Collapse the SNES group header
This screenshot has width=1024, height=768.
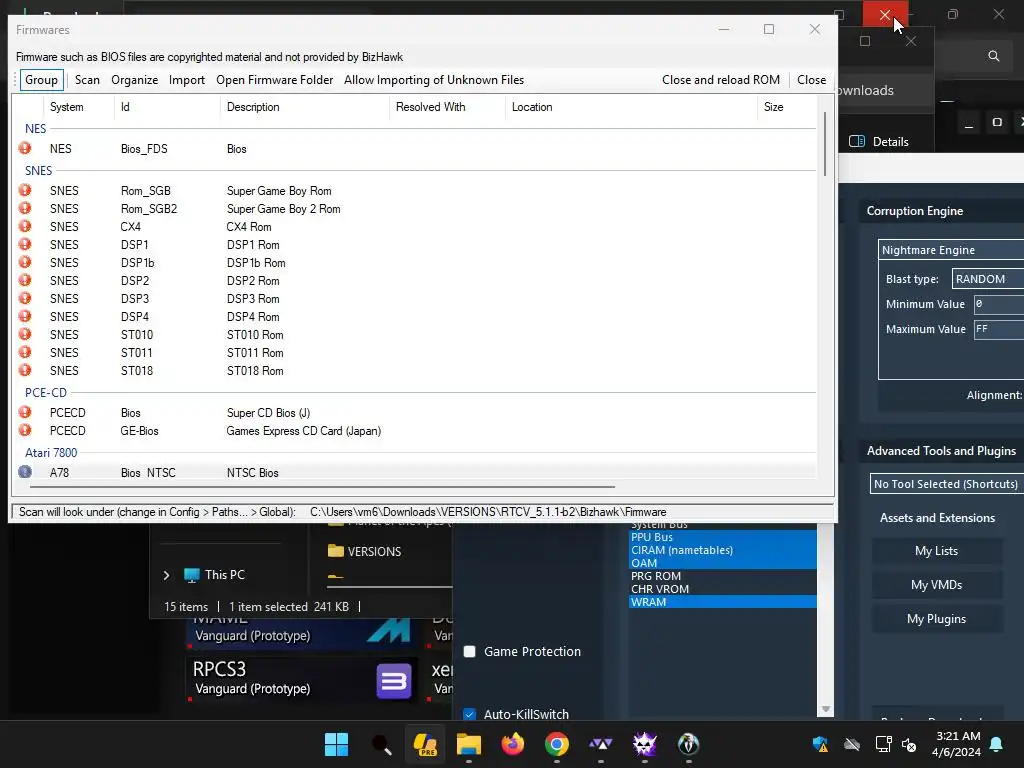(38, 170)
